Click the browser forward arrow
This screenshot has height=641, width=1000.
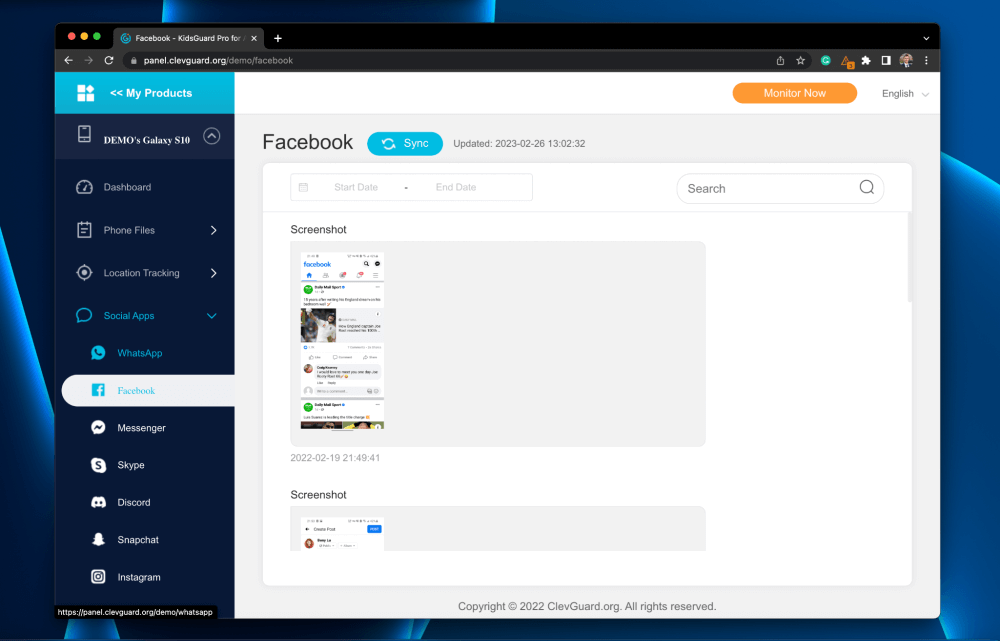(89, 61)
